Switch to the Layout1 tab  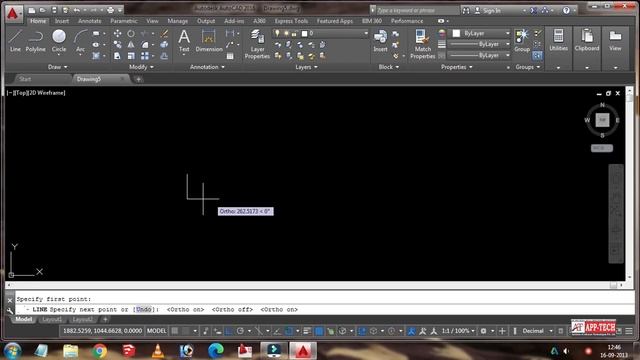click(52, 319)
